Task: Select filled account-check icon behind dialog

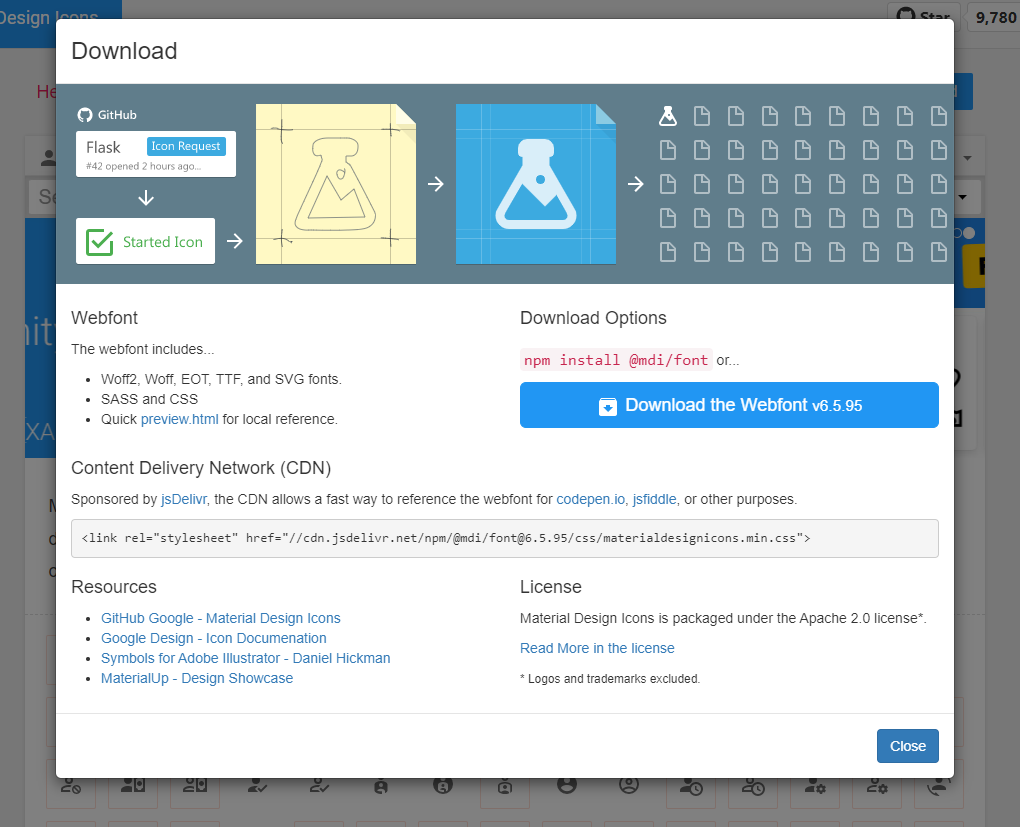Action: click(257, 786)
